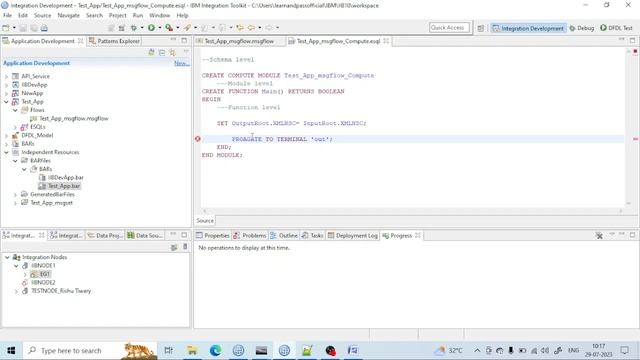Image resolution: width=640 pixels, height=360 pixels.
Task: Click the delete icon in Integration Nodes toolbar
Action: [x=185, y=247]
